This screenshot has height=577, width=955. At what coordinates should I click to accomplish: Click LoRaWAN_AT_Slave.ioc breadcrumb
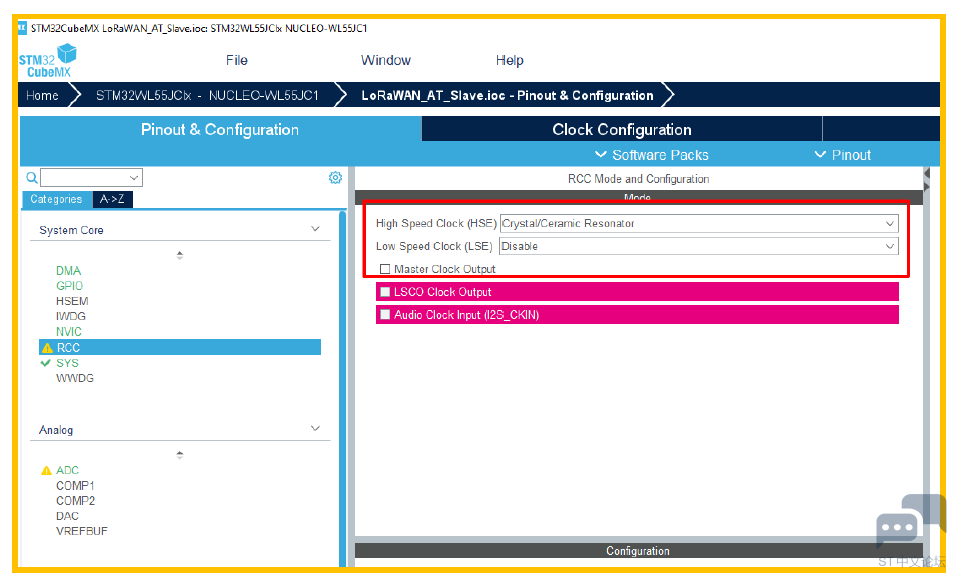click(507, 96)
